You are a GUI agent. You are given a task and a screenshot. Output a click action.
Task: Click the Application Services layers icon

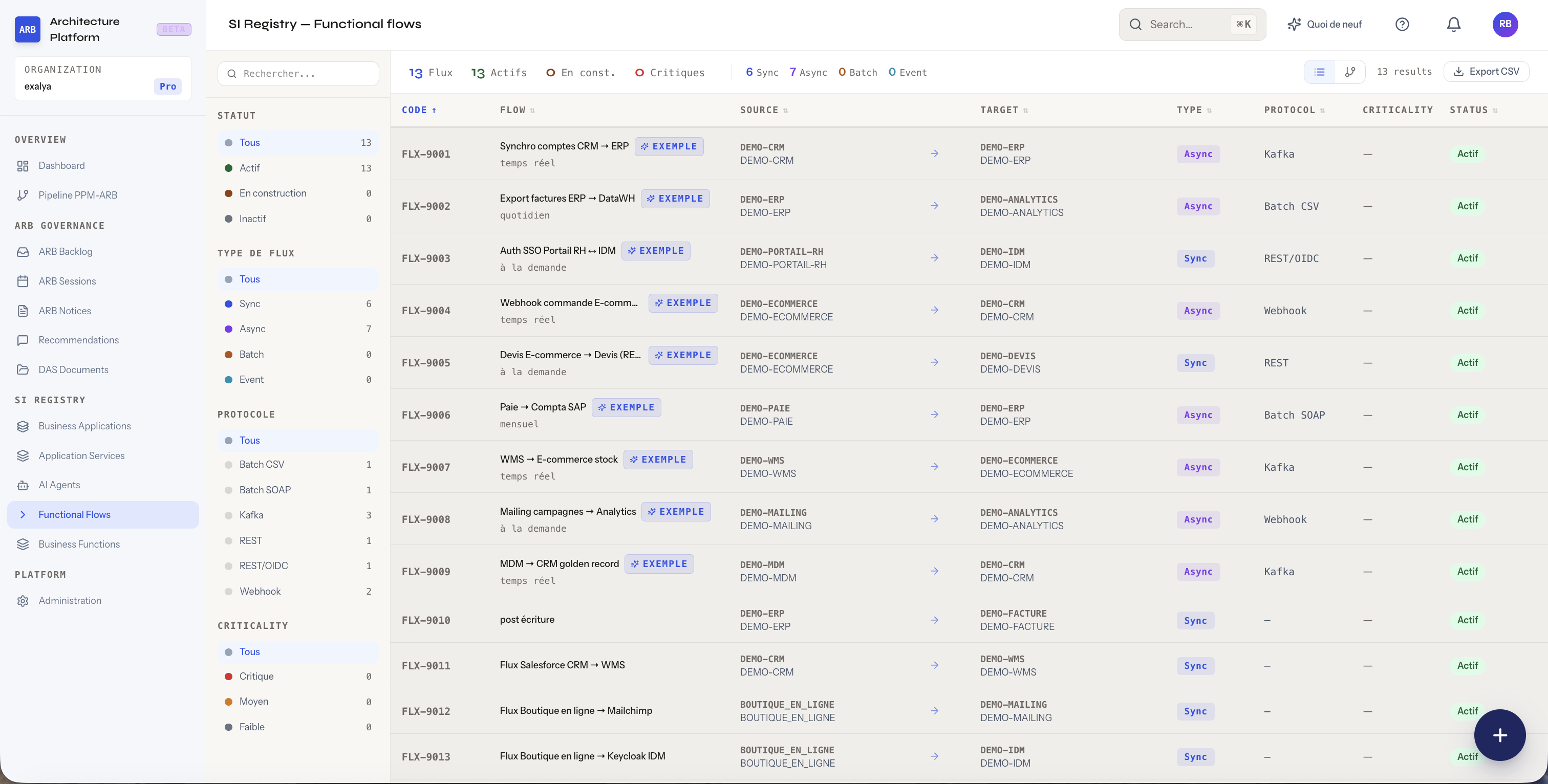(23, 456)
